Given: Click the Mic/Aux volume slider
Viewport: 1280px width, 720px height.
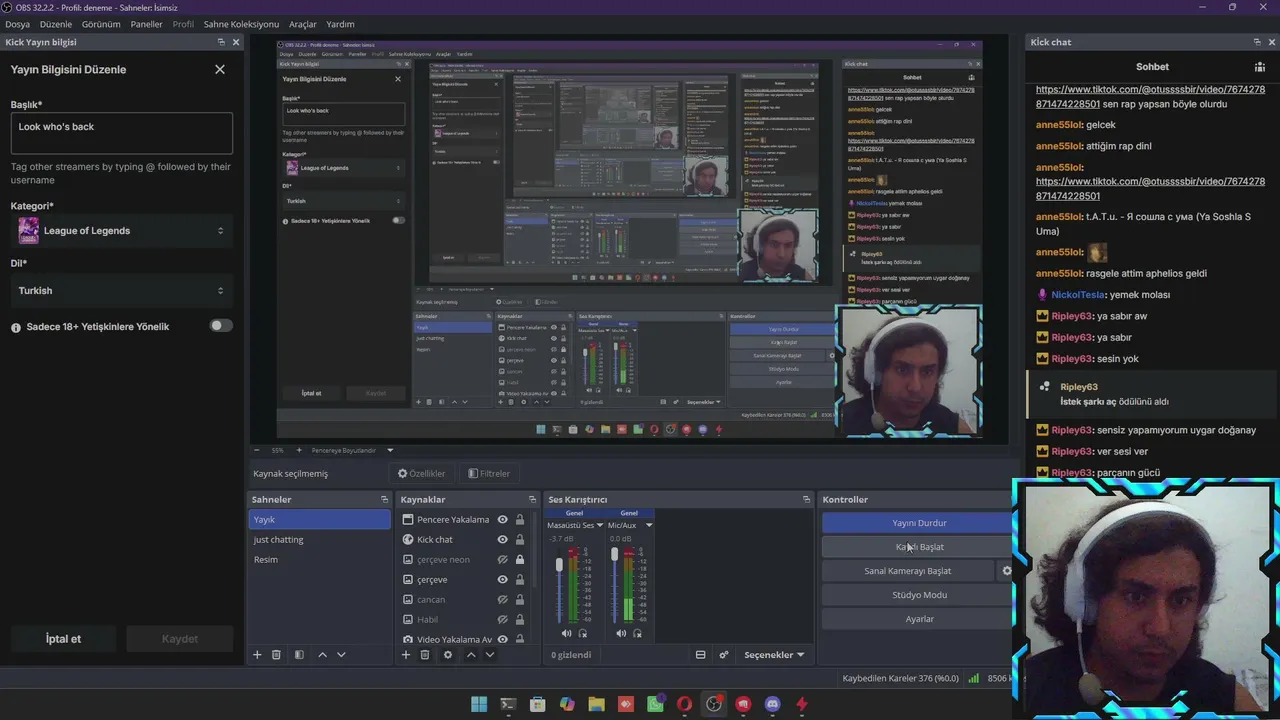Looking at the screenshot, I should 614,585.
